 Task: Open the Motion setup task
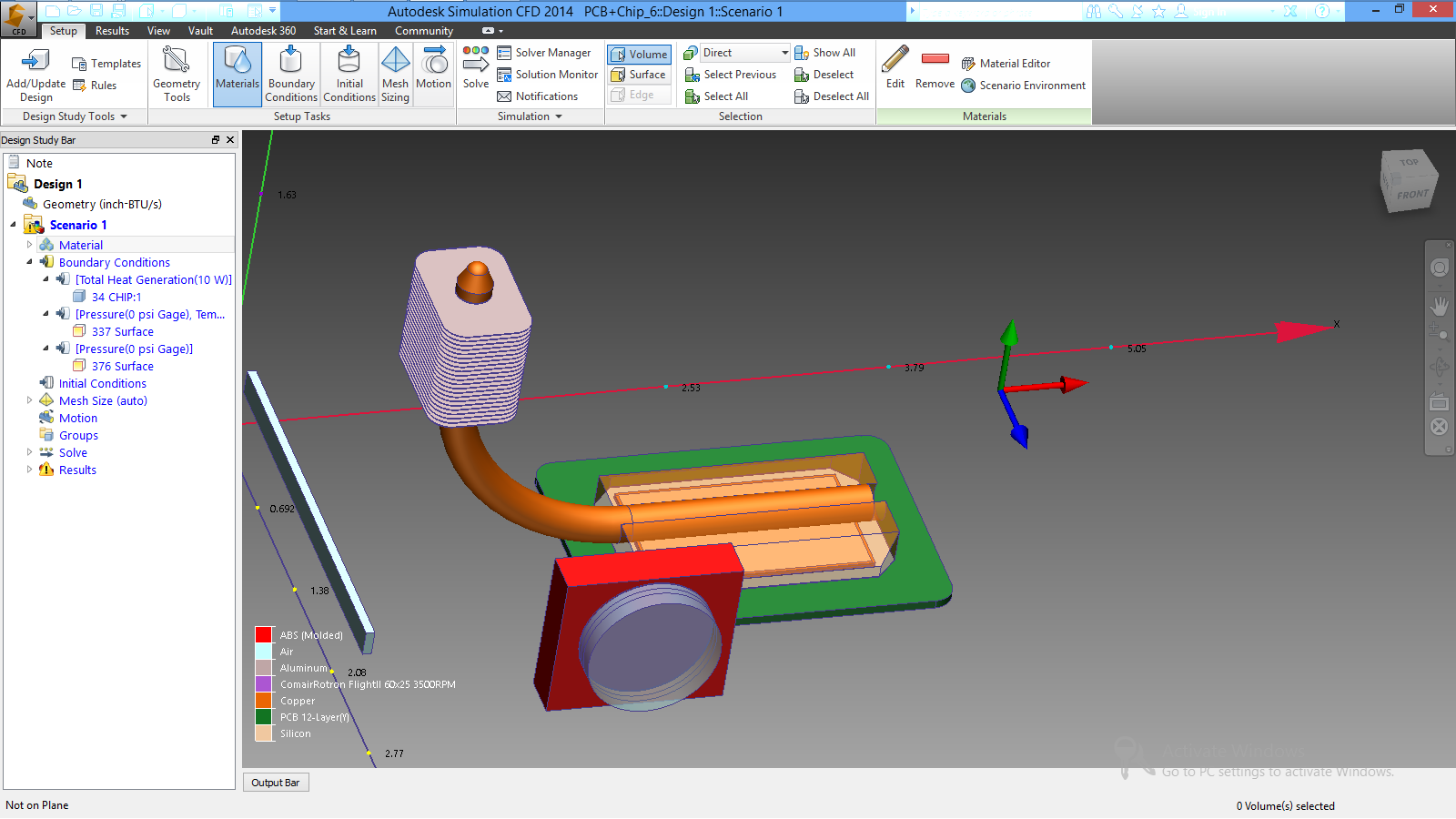coord(434,74)
